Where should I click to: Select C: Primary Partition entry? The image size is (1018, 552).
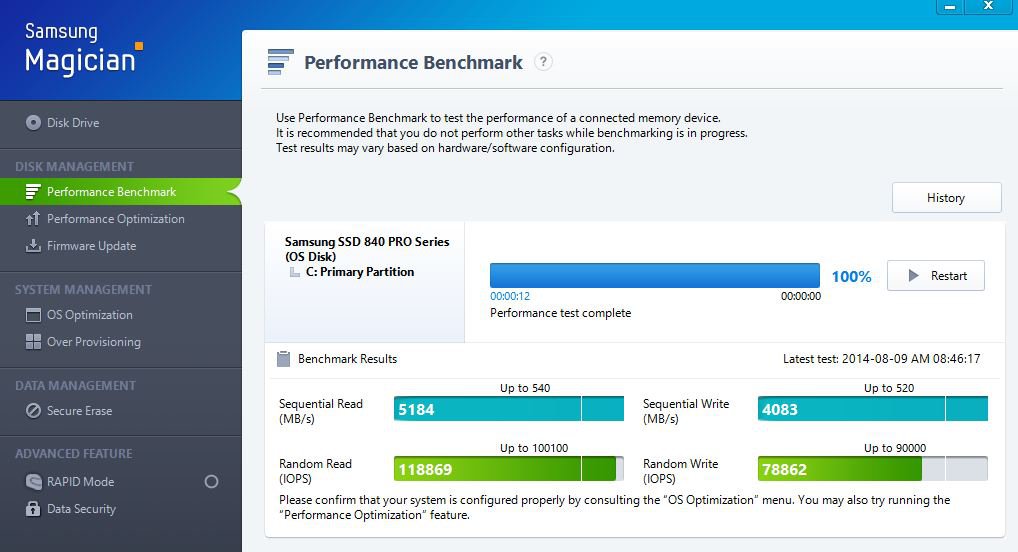pyautogui.click(x=360, y=271)
